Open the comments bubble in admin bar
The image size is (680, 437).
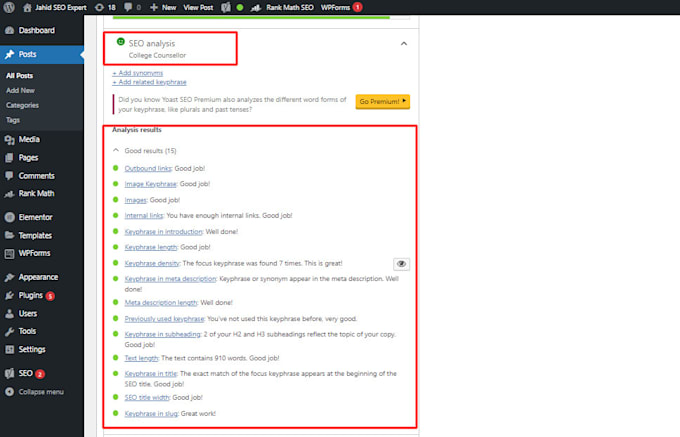(132, 7)
